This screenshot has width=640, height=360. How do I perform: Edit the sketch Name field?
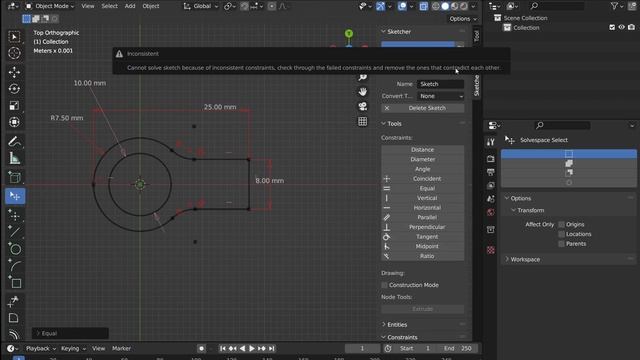tap(440, 84)
